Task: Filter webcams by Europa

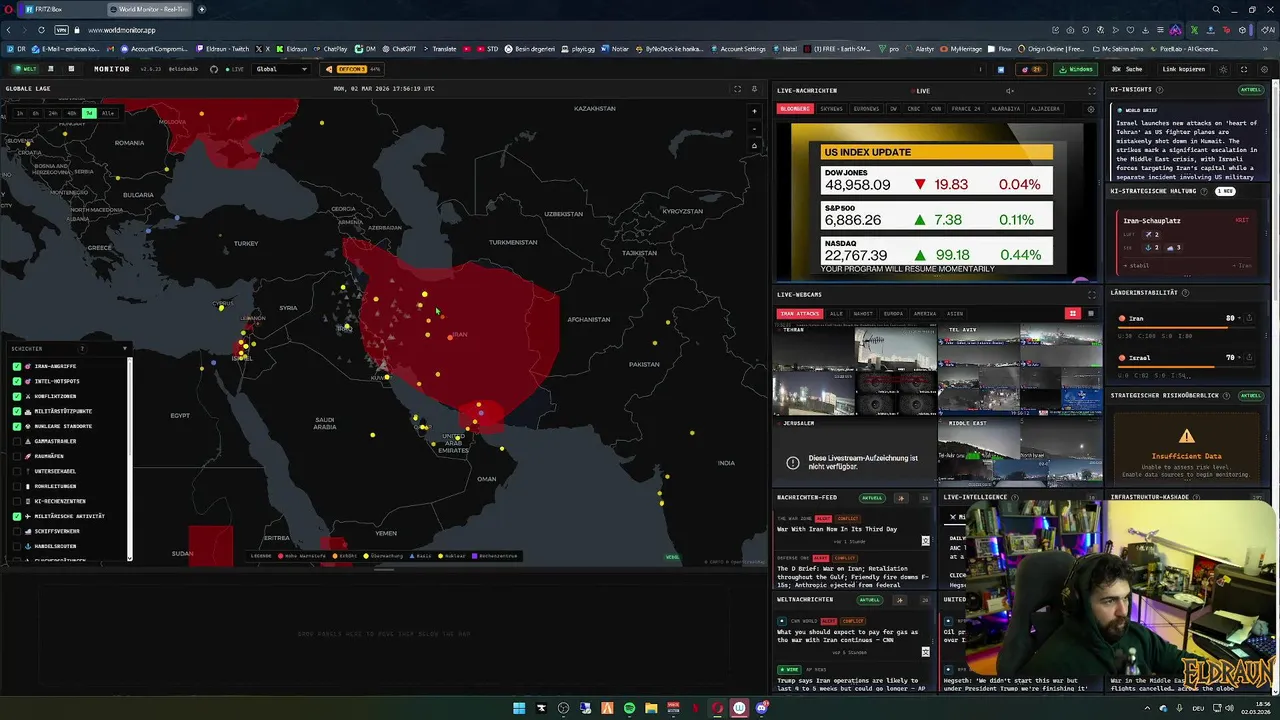Action: click(x=892, y=314)
